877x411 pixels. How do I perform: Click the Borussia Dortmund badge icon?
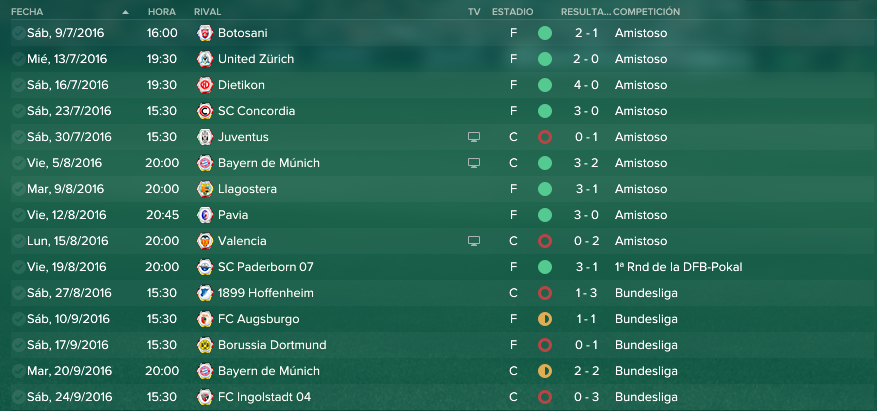click(205, 345)
